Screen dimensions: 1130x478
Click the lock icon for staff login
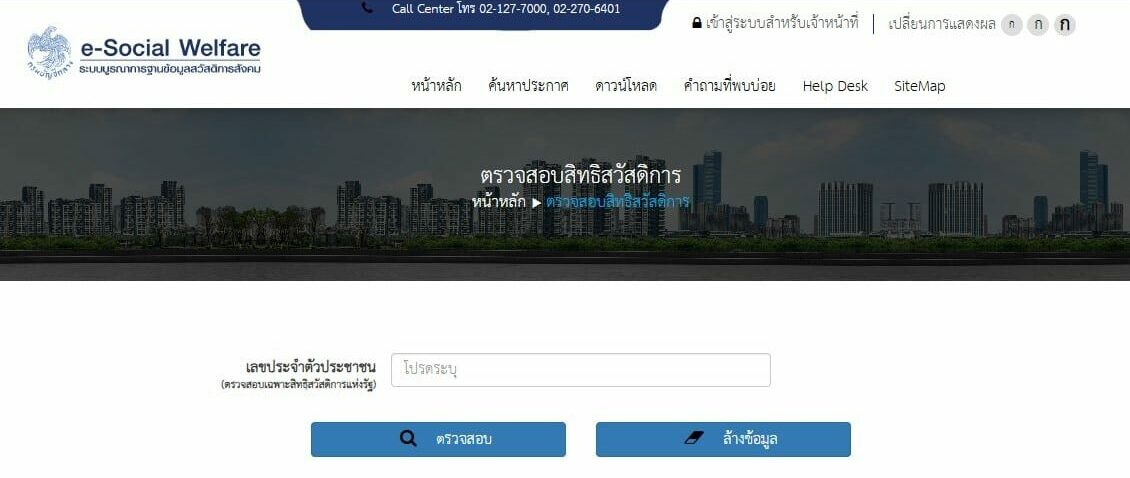click(696, 23)
